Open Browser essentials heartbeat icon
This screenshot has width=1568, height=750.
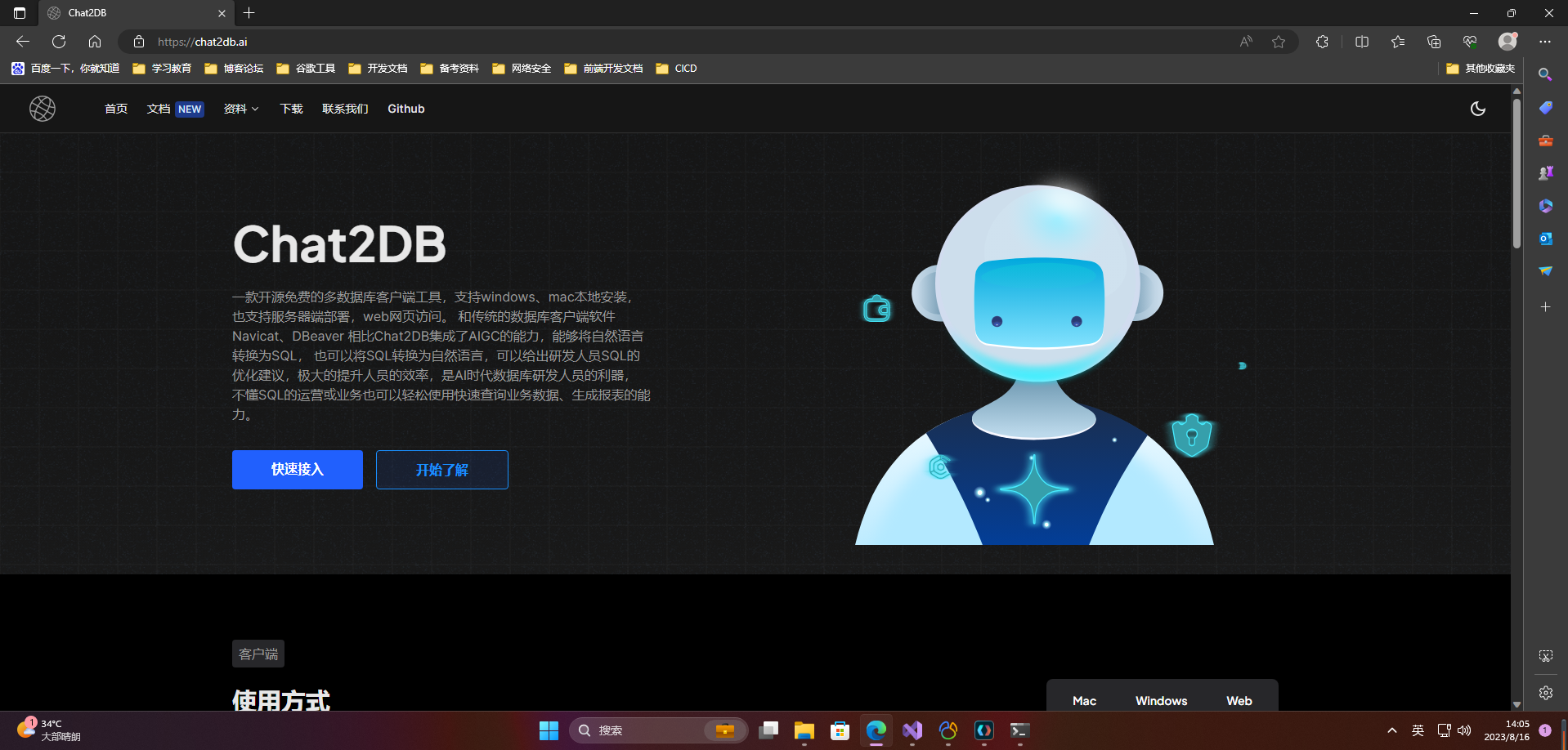tap(1470, 42)
